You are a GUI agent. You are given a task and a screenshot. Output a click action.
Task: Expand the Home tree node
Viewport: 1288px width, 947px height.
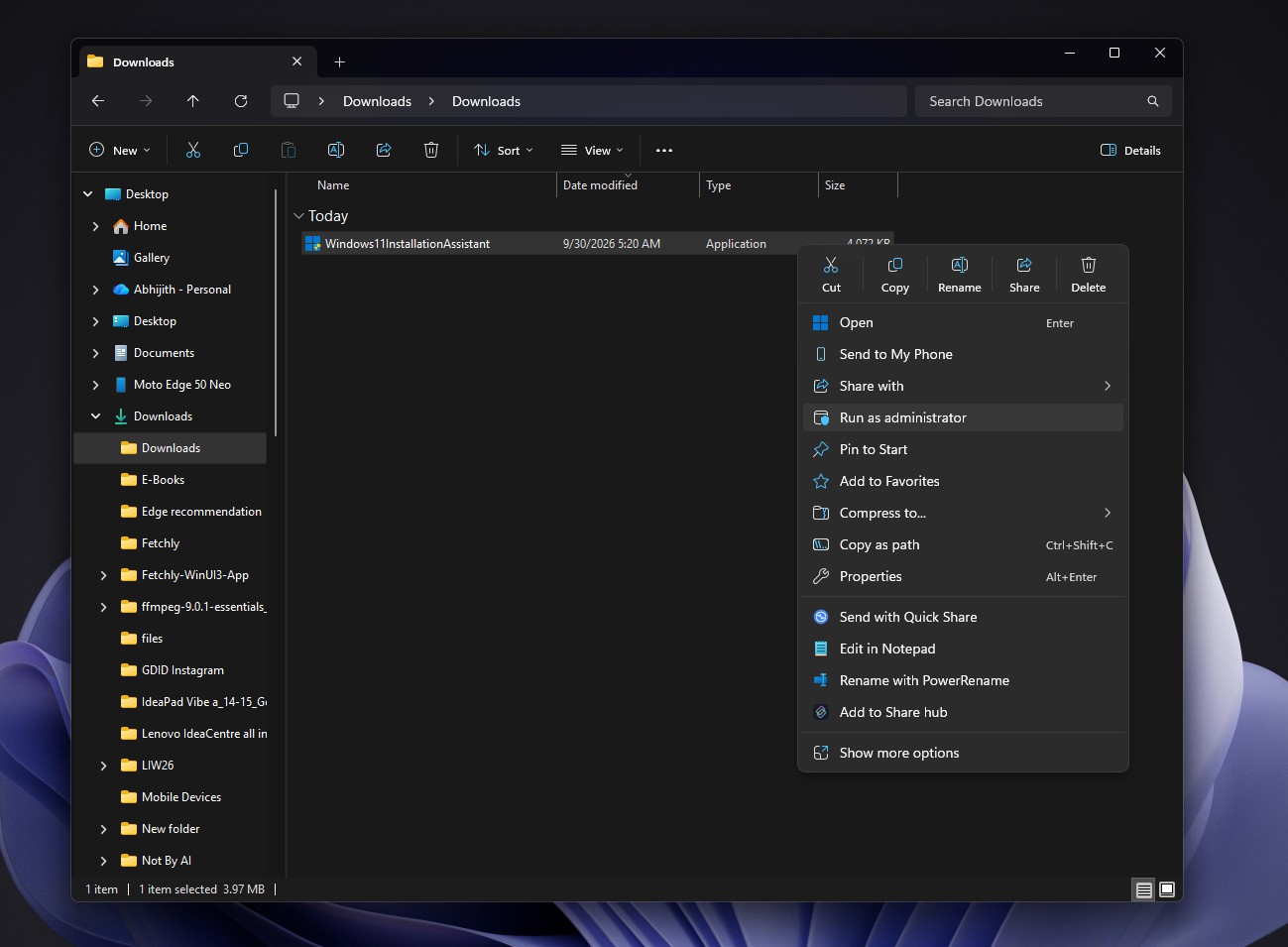95,226
